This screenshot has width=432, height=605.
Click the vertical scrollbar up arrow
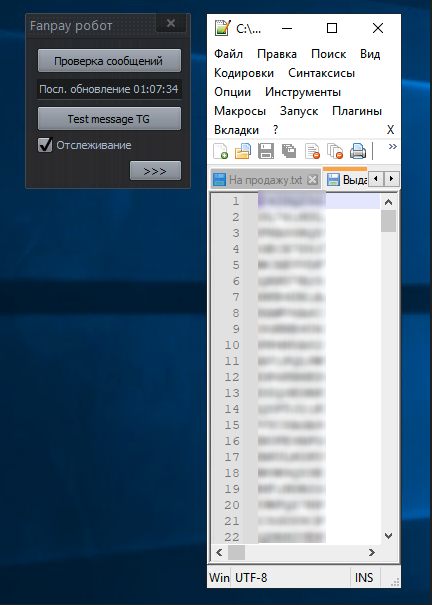[x=389, y=202]
